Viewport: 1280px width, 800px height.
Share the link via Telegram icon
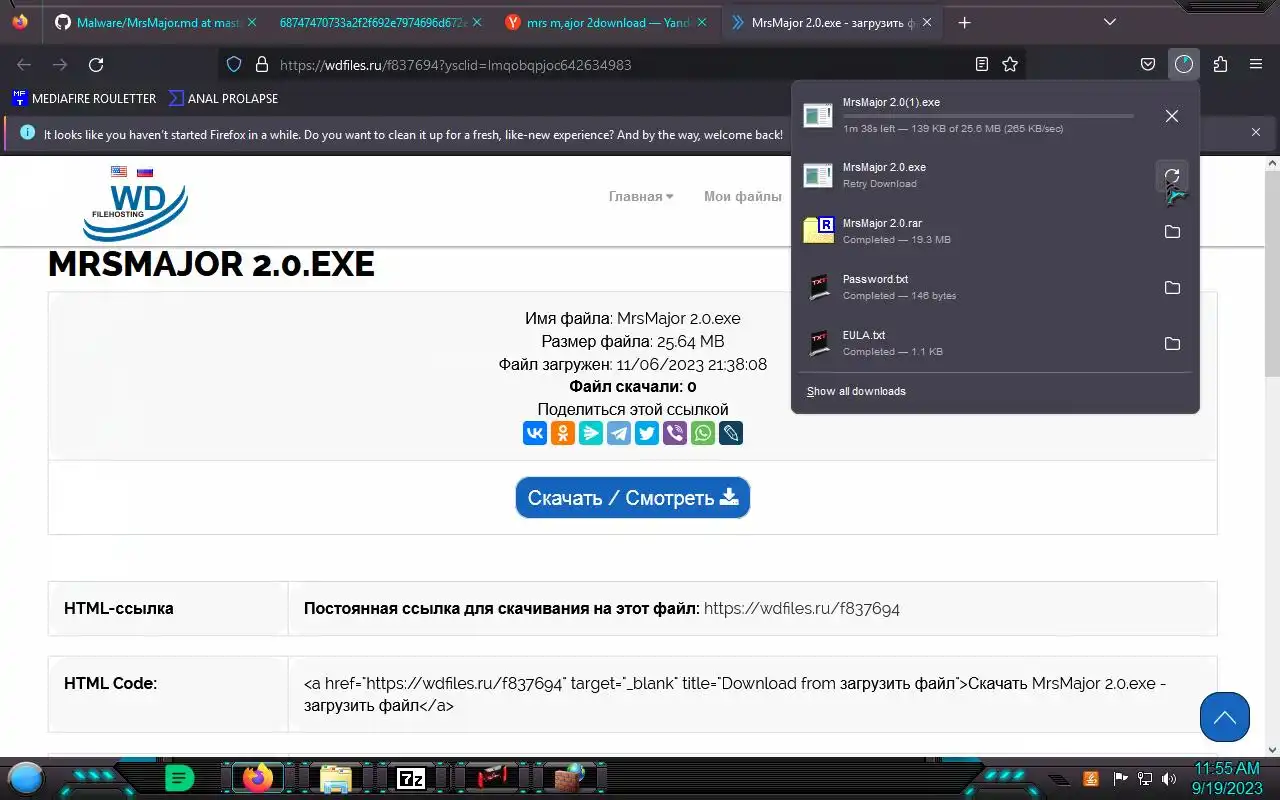[619, 433]
